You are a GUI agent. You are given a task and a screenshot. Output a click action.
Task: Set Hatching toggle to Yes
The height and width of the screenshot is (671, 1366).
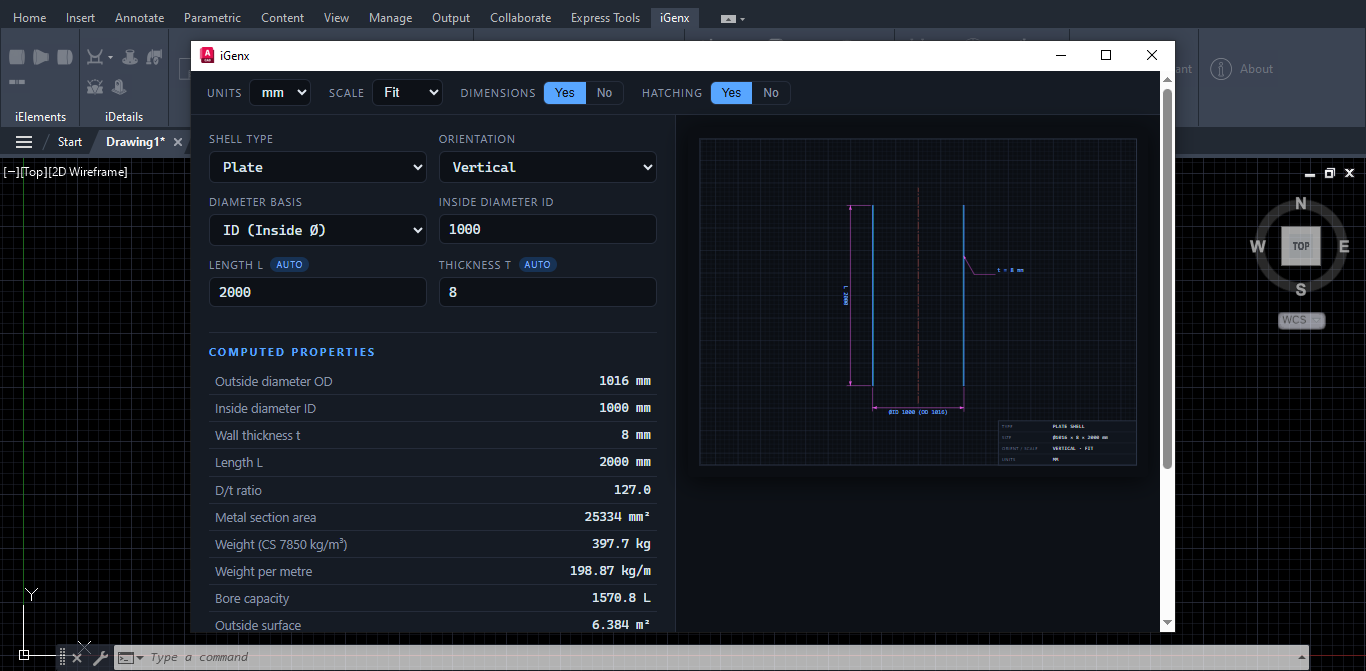[732, 93]
